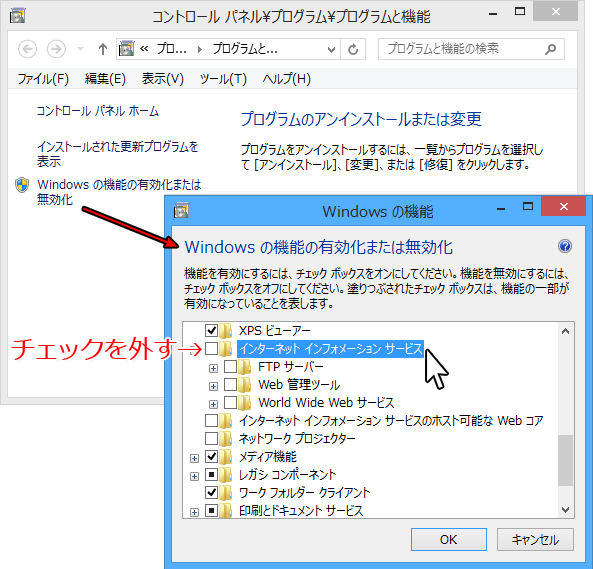Open the ファイル(F) menu
This screenshot has width=593, height=569.
tap(43, 79)
